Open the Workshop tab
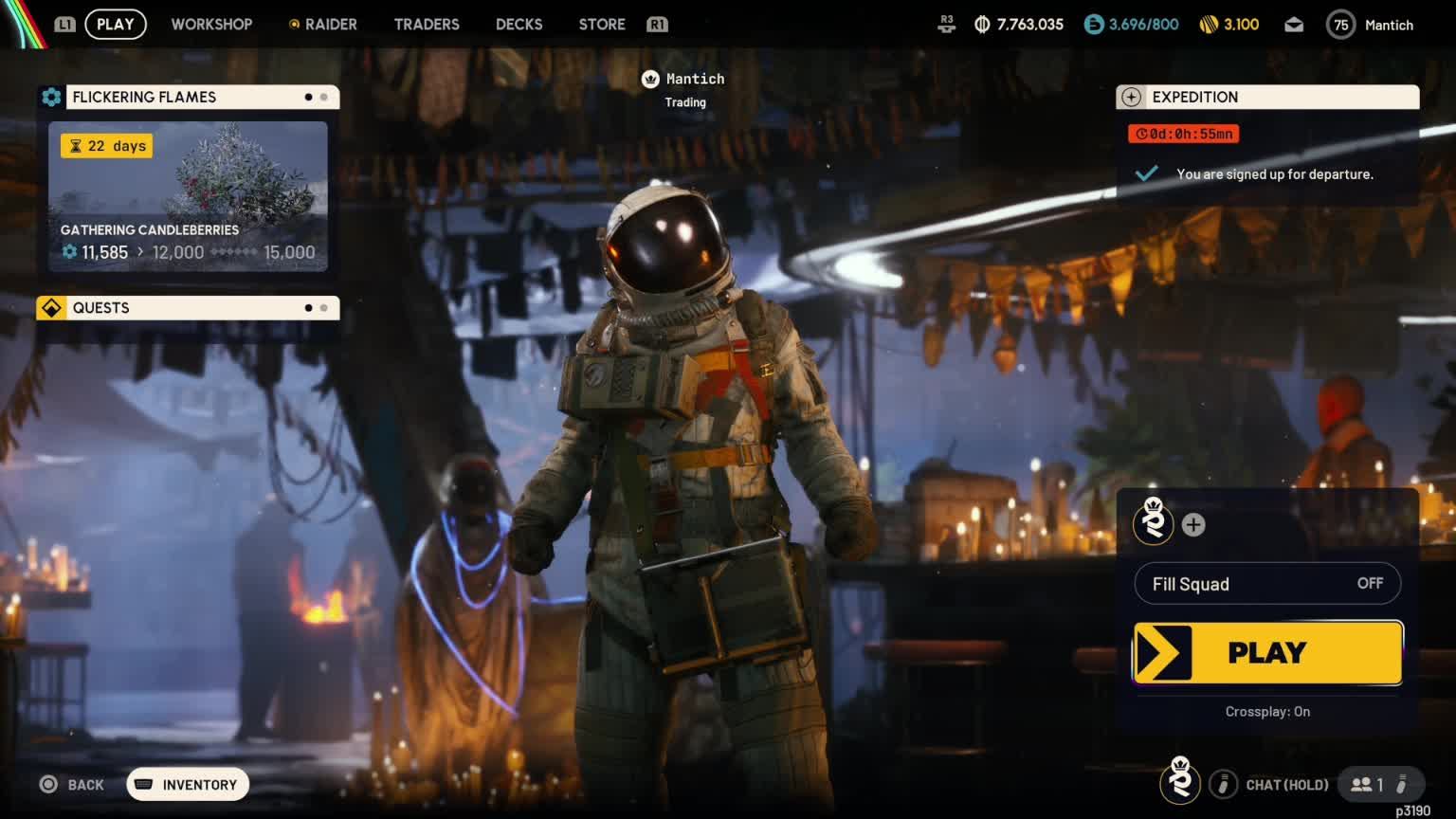1456x819 pixels. click(211, 25)
